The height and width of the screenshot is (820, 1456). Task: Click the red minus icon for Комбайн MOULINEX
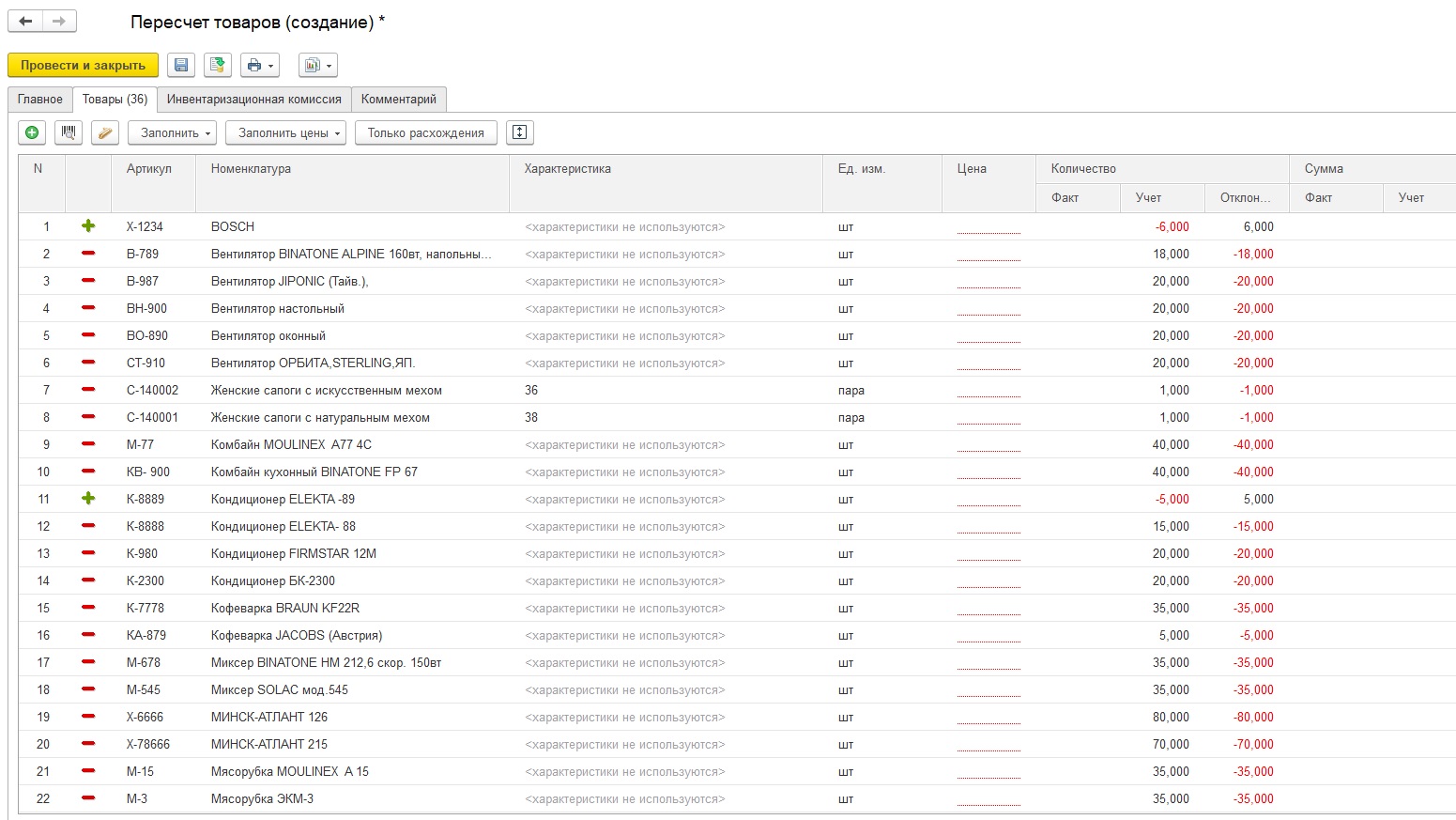coord(88,444)
